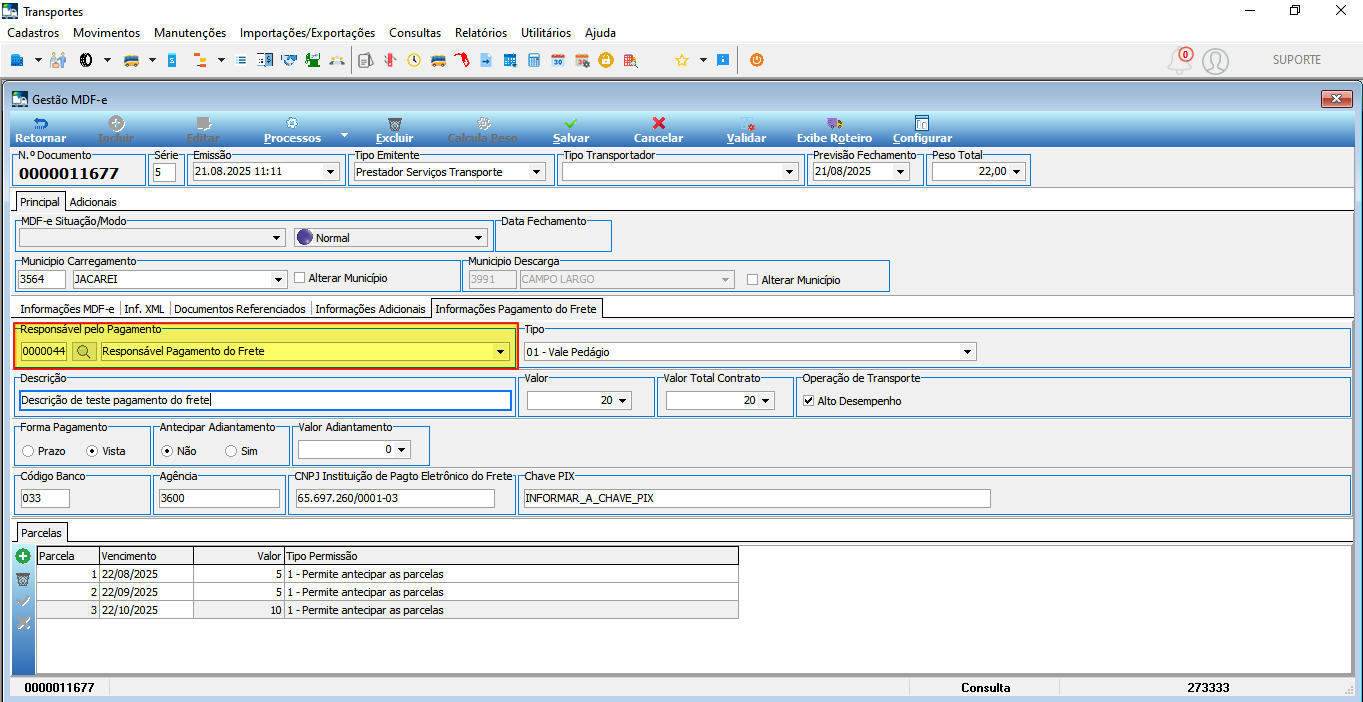Click the Cancelar red X icon
Image resolution: width=1363 pixels, height=702 pixels.
[x=659, y=123]
